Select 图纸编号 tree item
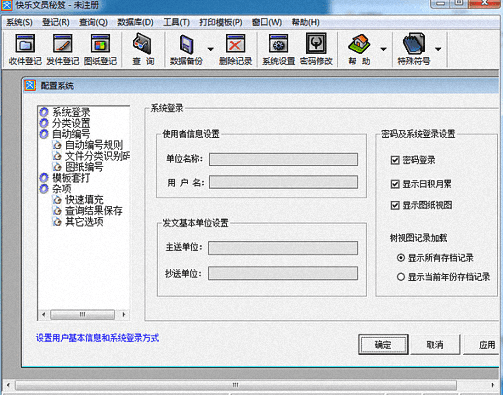The width and height of the screenshot is (503, 395). (x=84, y=167)
